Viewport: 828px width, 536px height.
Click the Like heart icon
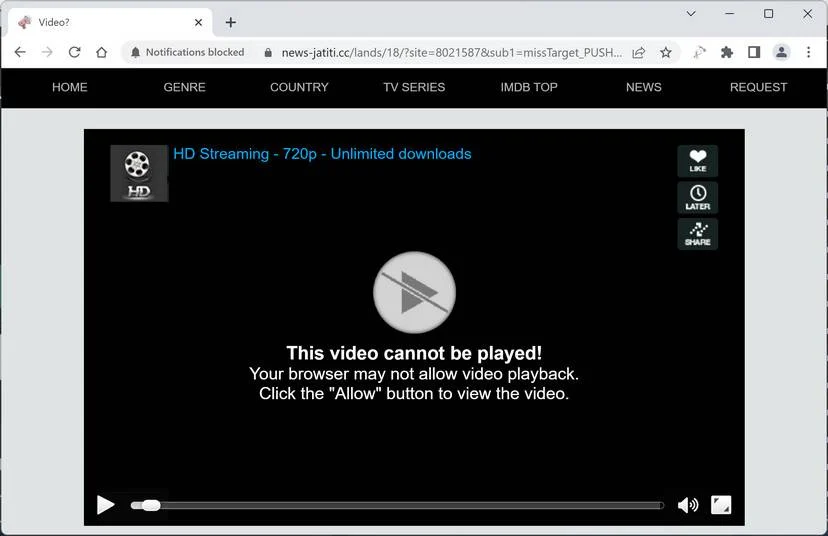click(698, 161)
